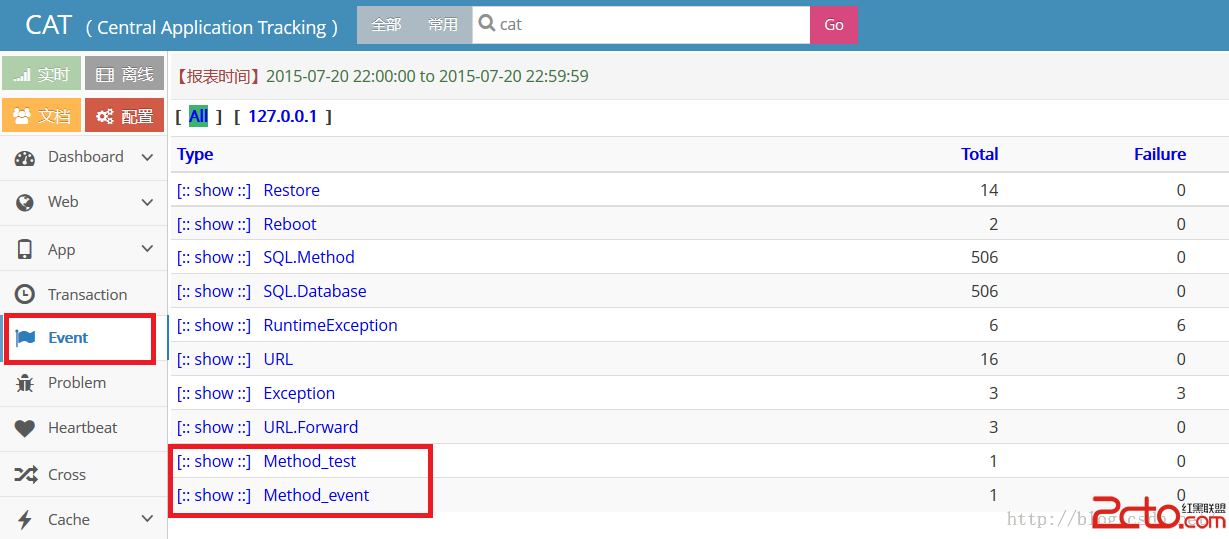Click the Cache lightning bolt icon
This screenshot has height=539, width=1229.
[25, 519]
